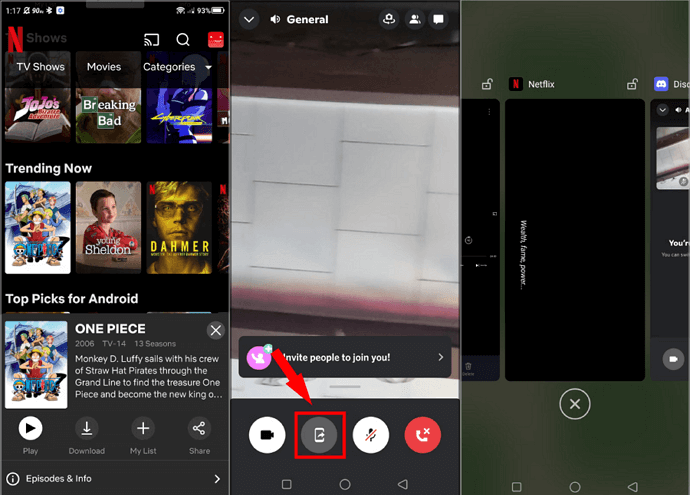Tap Android back button in Discord screen
The image size is (690, 495).
(403, 484)
